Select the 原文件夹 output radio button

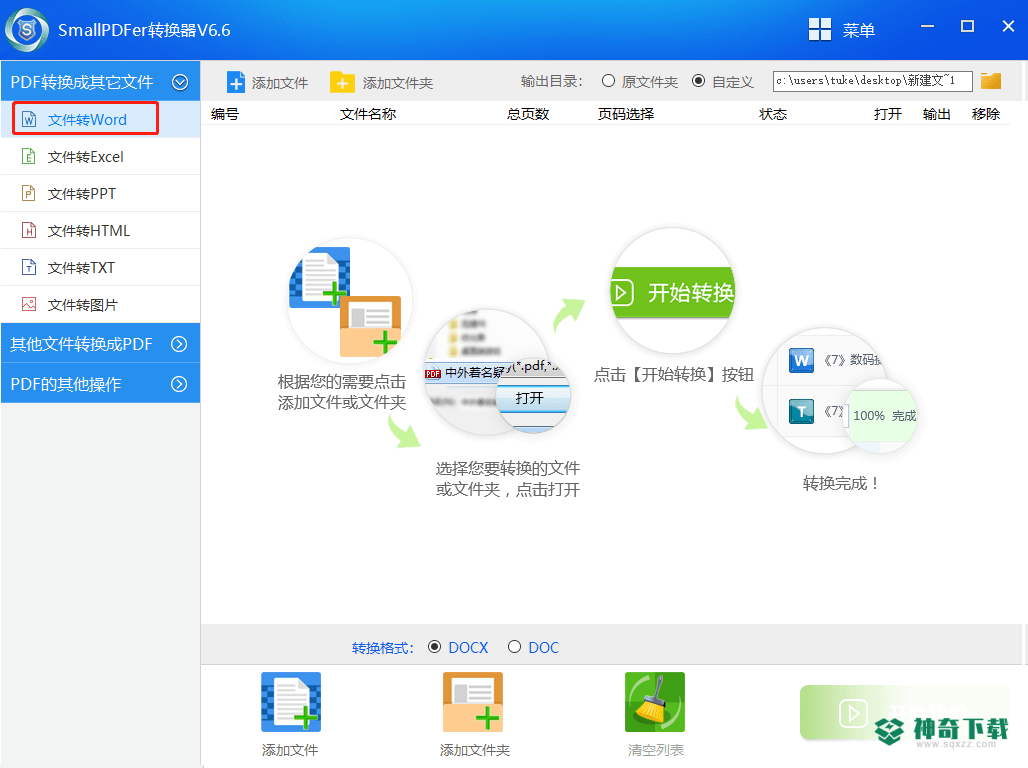608,81
